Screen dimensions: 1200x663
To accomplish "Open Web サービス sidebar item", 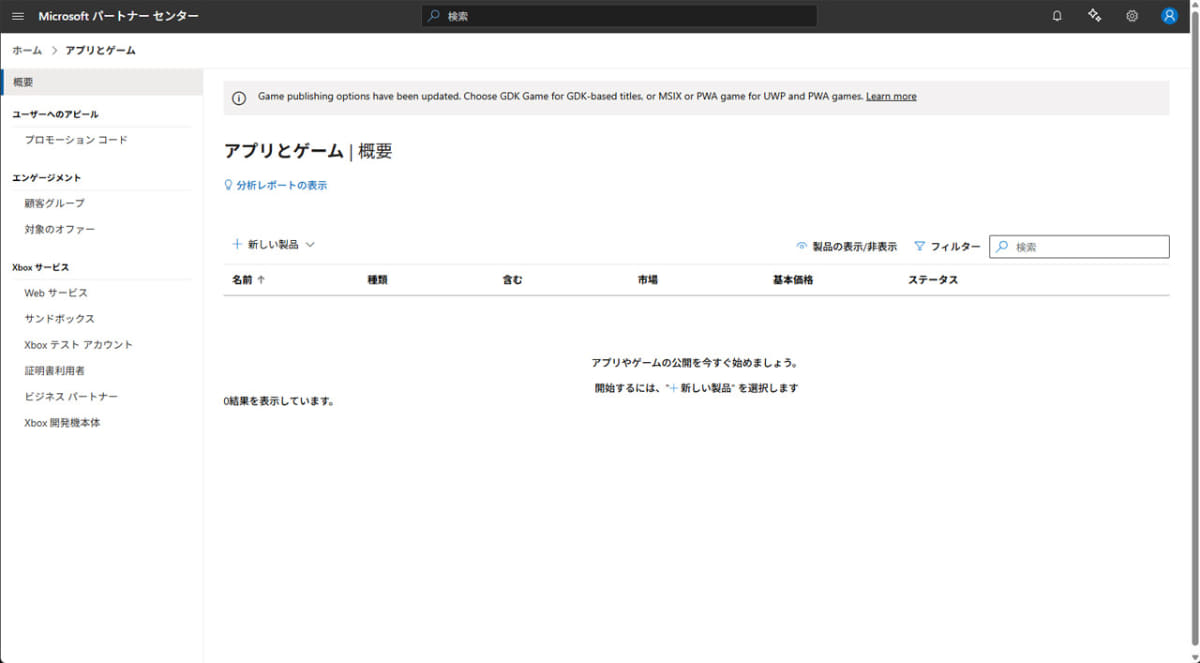I will click(56, 293).
